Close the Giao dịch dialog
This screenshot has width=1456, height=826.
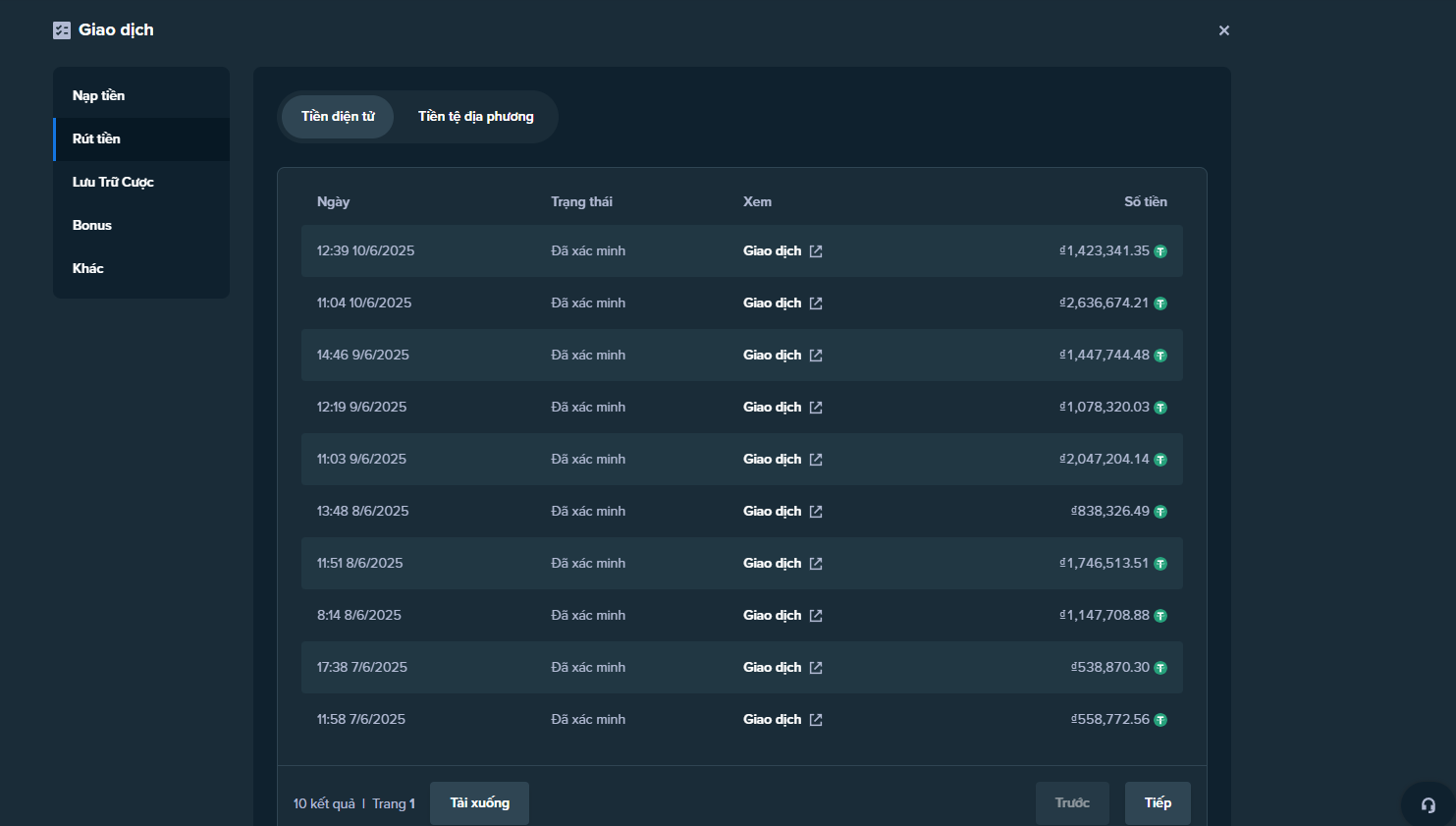coord(1223,30)
